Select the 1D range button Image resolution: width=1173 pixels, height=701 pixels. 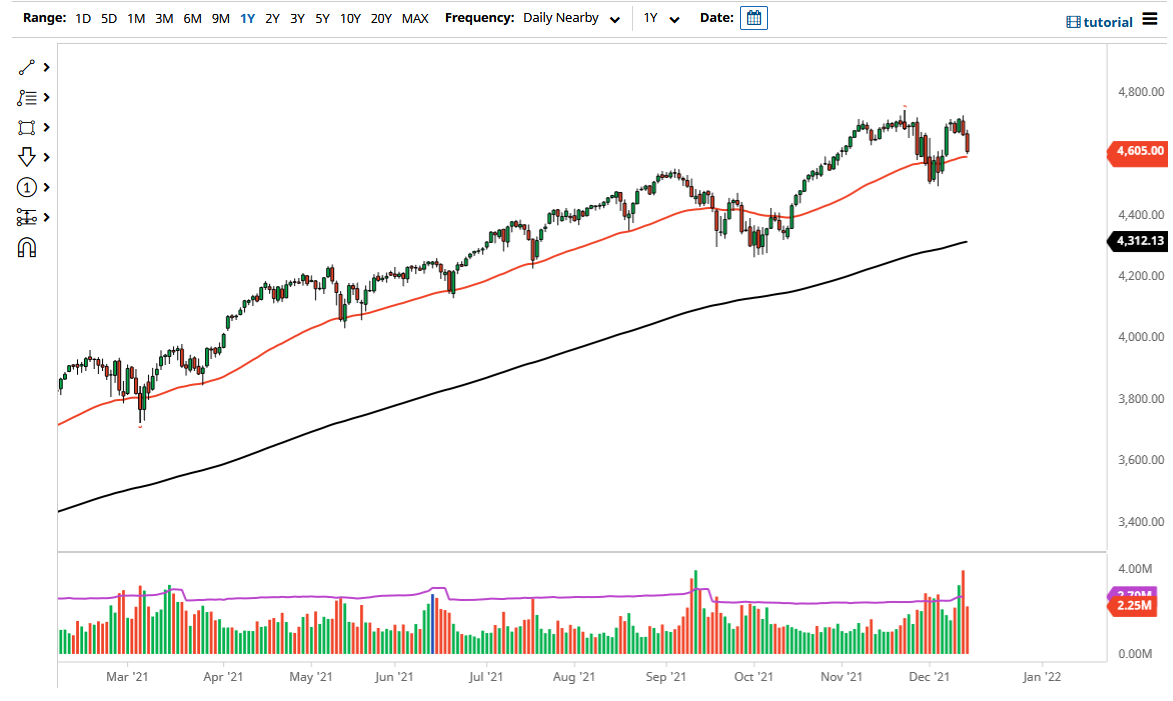pyautogui.click(x=83, y=18)
